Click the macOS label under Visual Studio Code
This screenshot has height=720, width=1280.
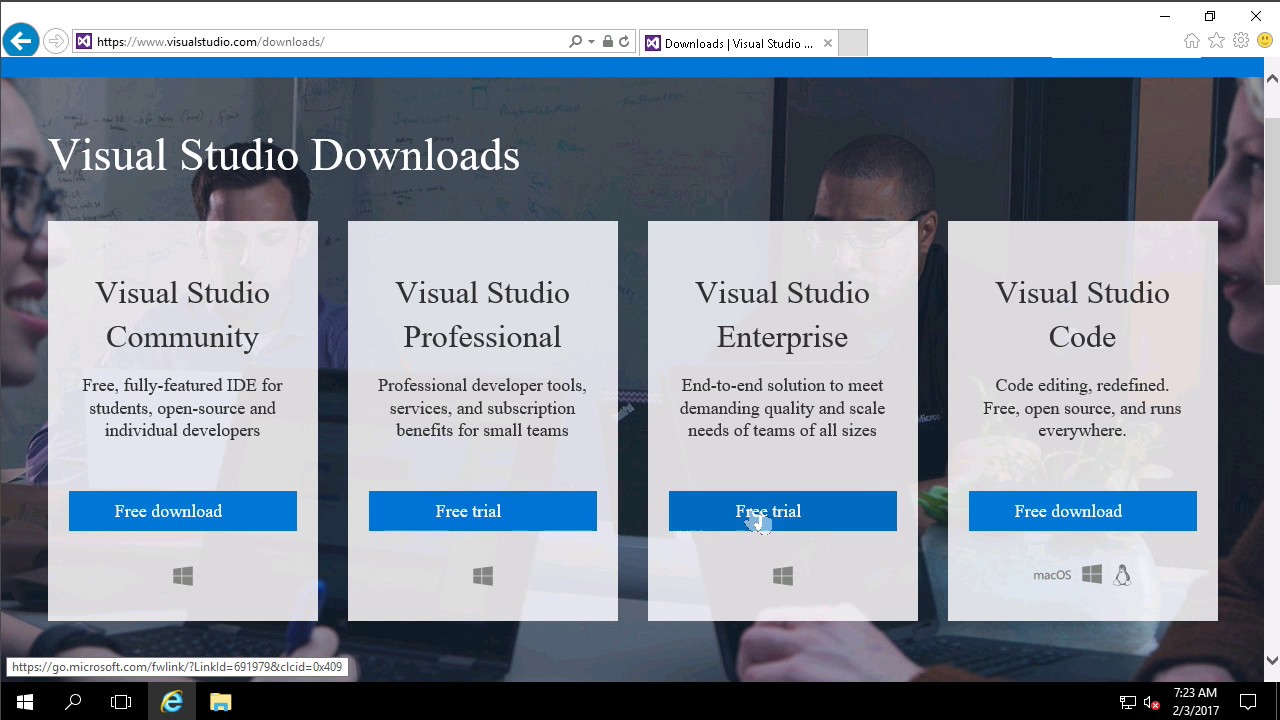click(1052, 575)
